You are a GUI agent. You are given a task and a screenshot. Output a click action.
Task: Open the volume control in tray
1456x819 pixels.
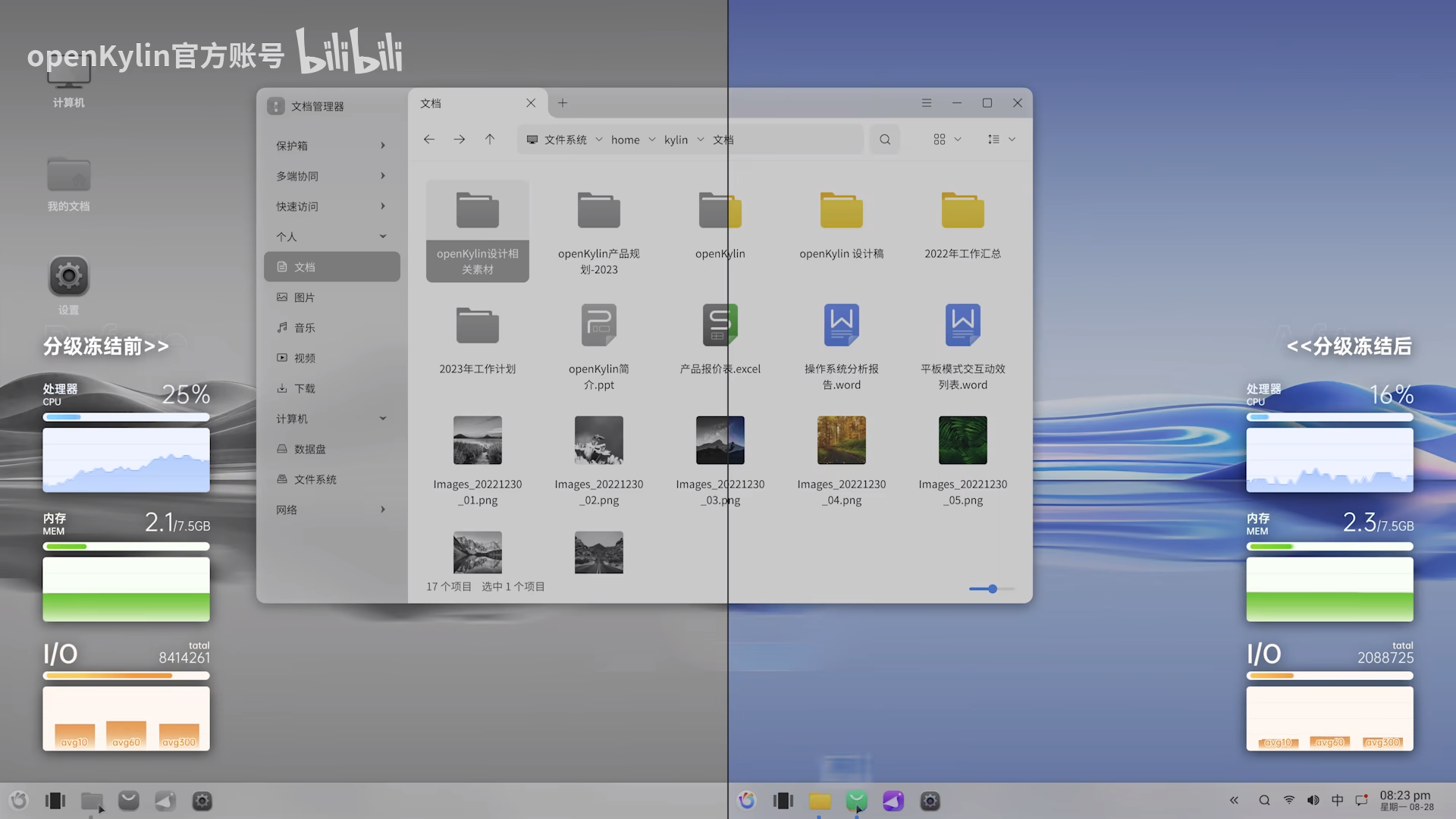coord(1313,800)
